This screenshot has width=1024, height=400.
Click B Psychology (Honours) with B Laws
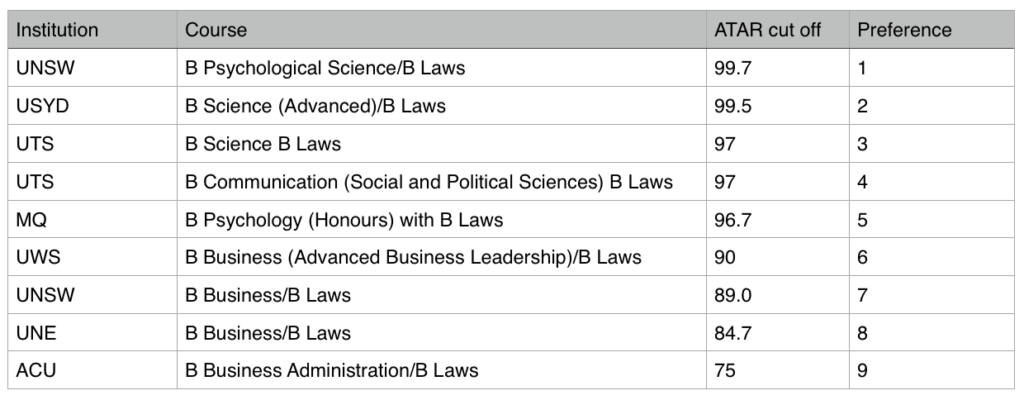tap(344, 220)
